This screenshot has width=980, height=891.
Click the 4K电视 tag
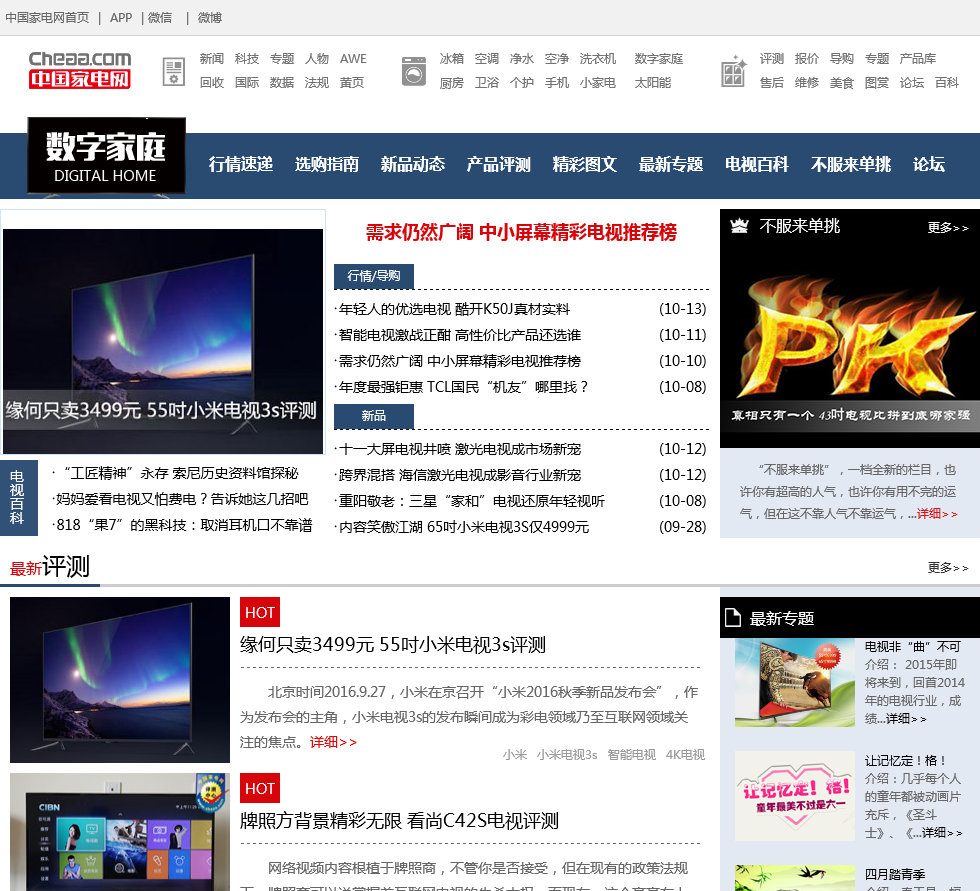685,755
